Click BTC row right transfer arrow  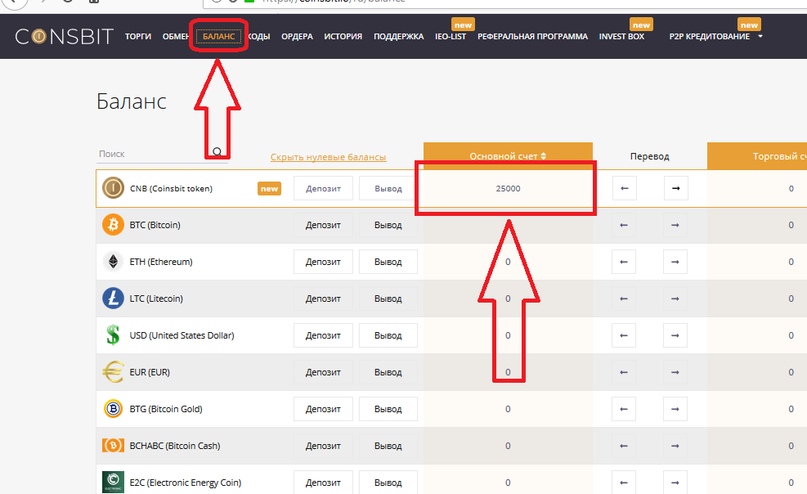click(x=675, y=225)
